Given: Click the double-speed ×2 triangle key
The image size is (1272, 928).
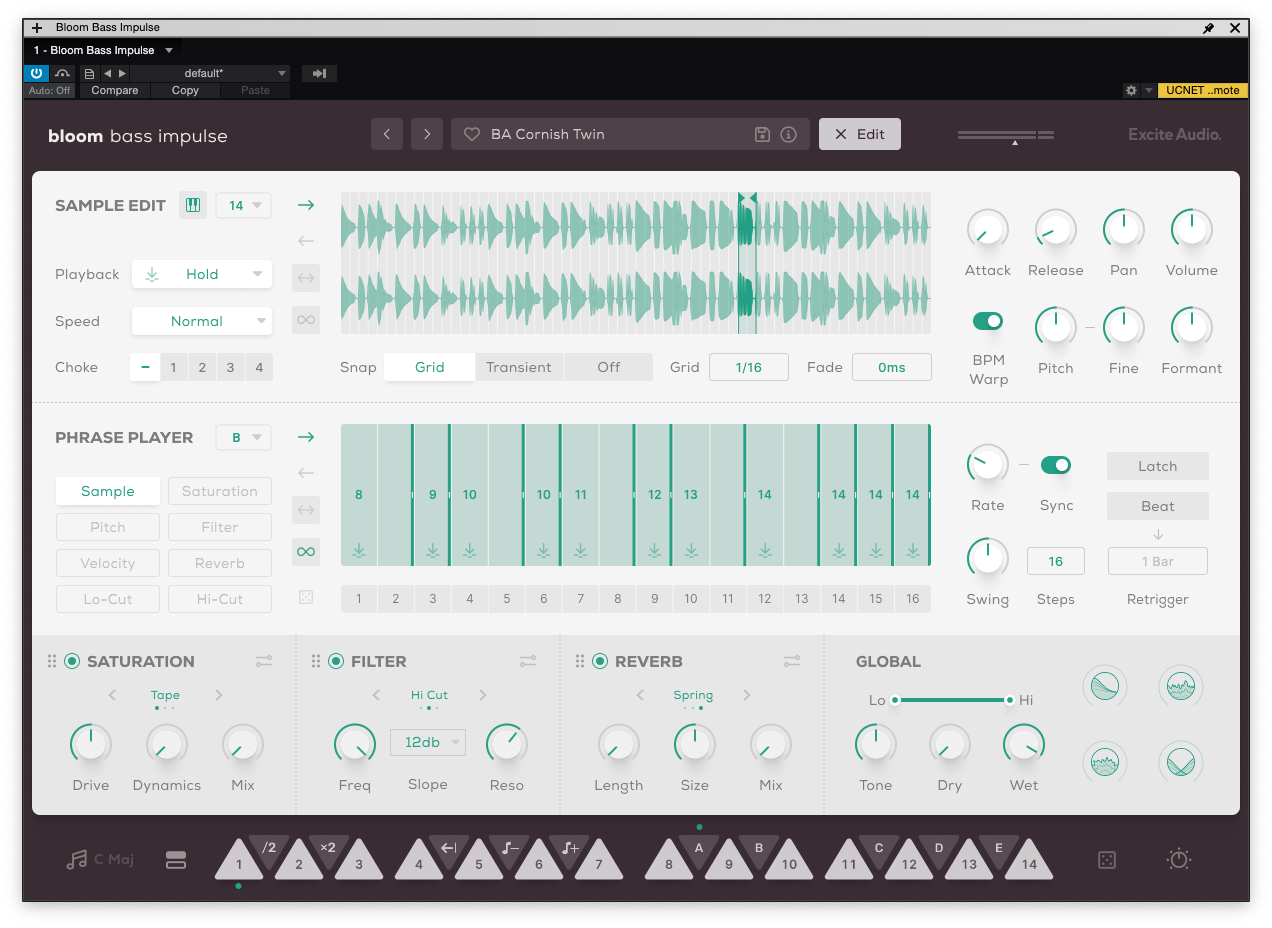Looking at the screenshot, I should click(x=328, y=848).
